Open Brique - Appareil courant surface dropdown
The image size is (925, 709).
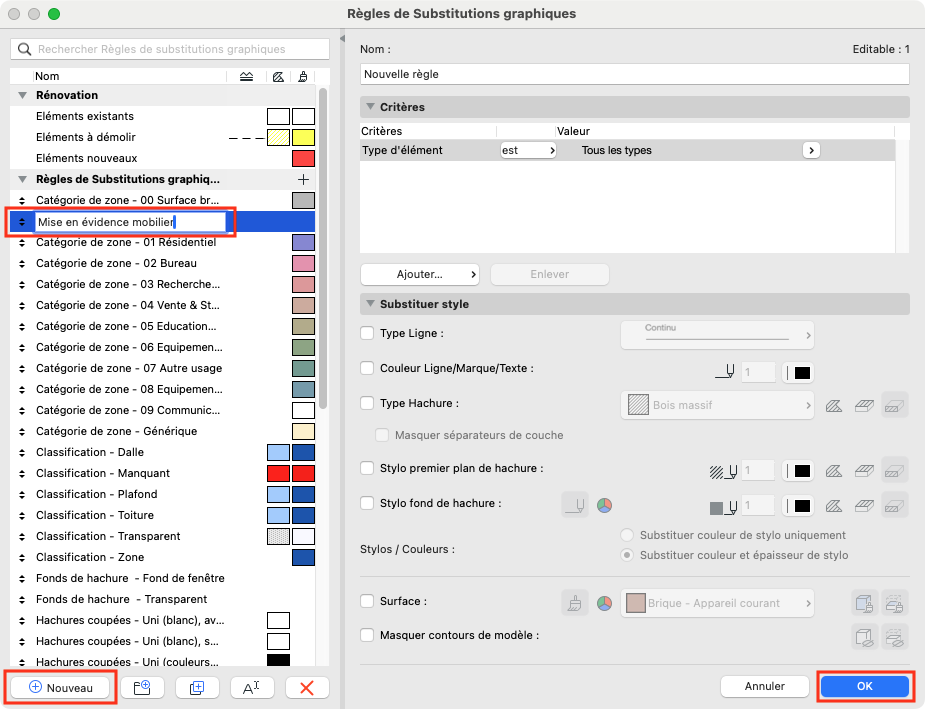click(717, 603)
